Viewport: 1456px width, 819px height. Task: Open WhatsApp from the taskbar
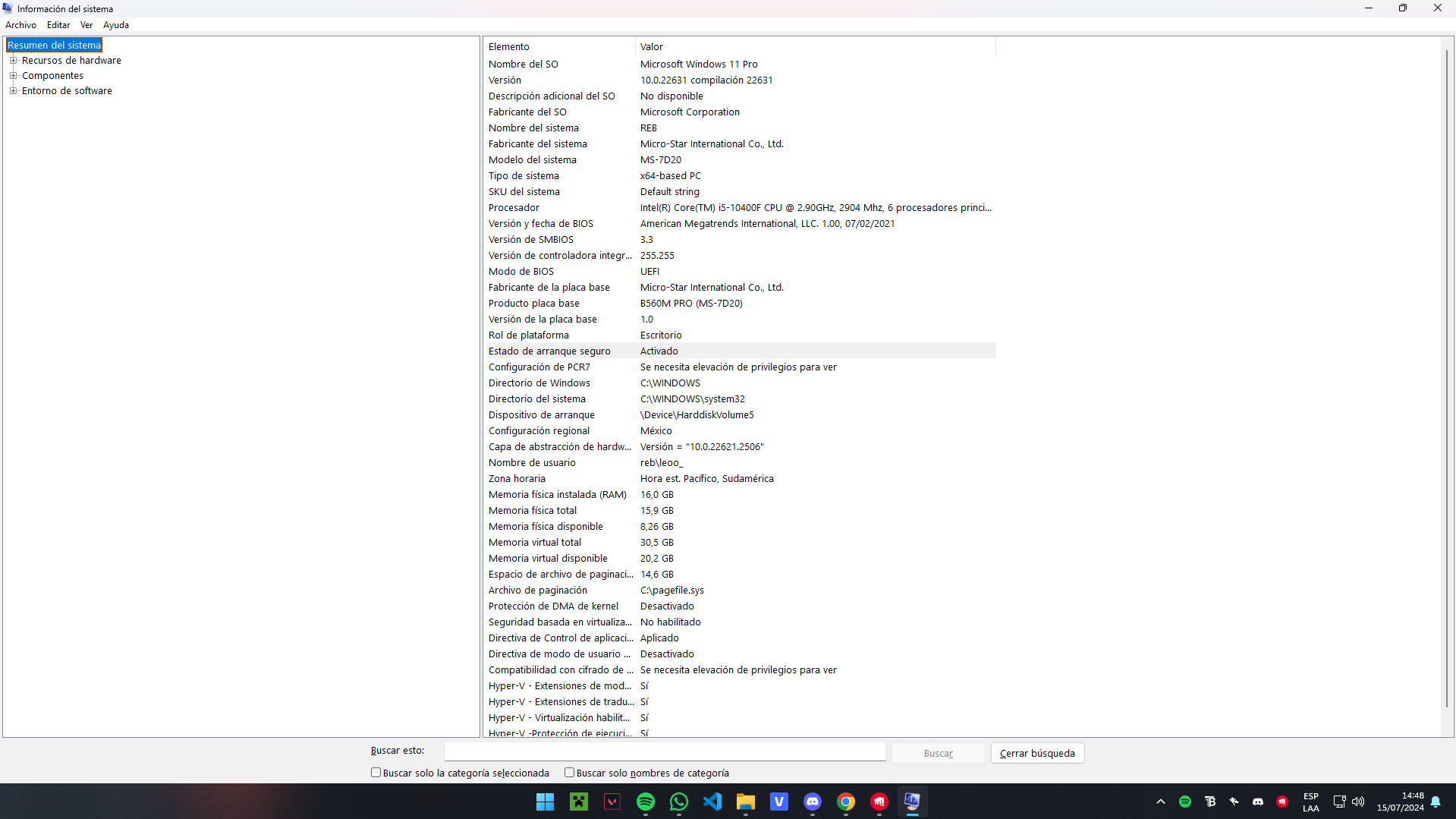coord(679,802)
